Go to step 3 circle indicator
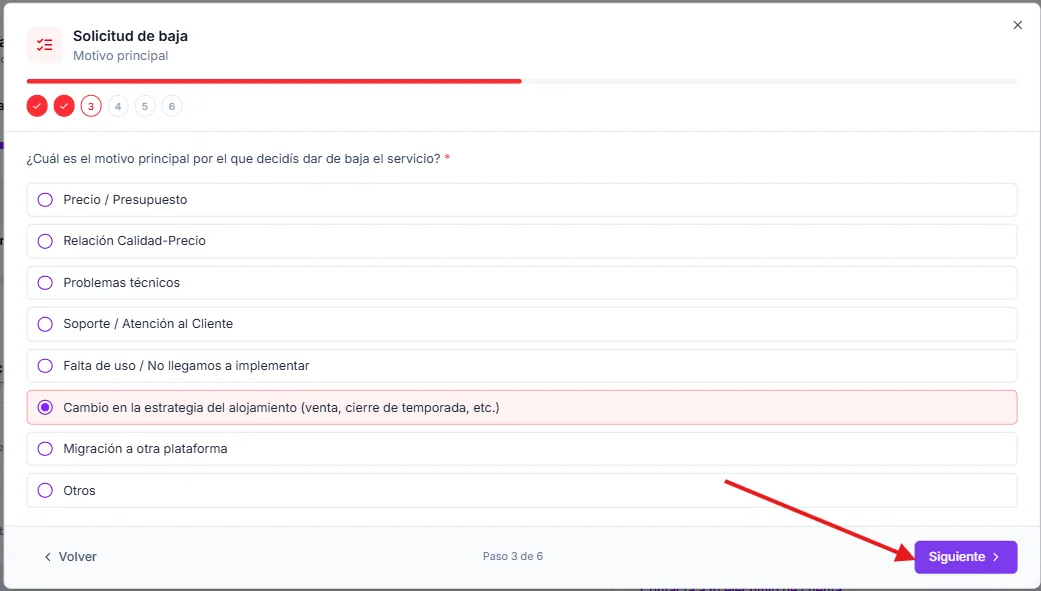The height and width of the screenshot is (591, 1041). pos(91,106)
